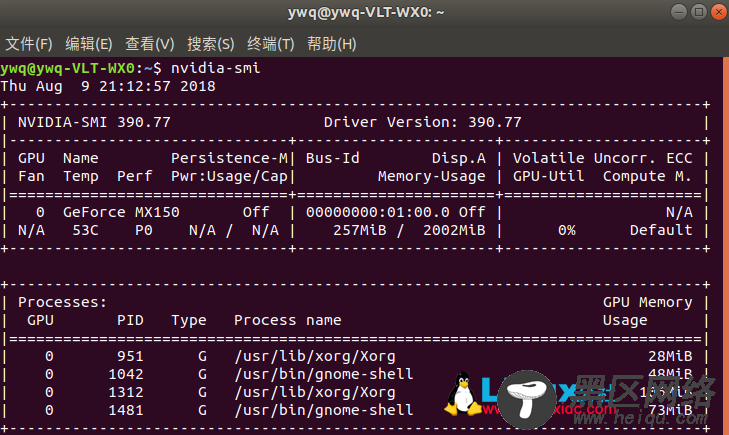This screenshot has width=729, height=435.
Task: Click the Bus-Id column header
Action: 333,158
